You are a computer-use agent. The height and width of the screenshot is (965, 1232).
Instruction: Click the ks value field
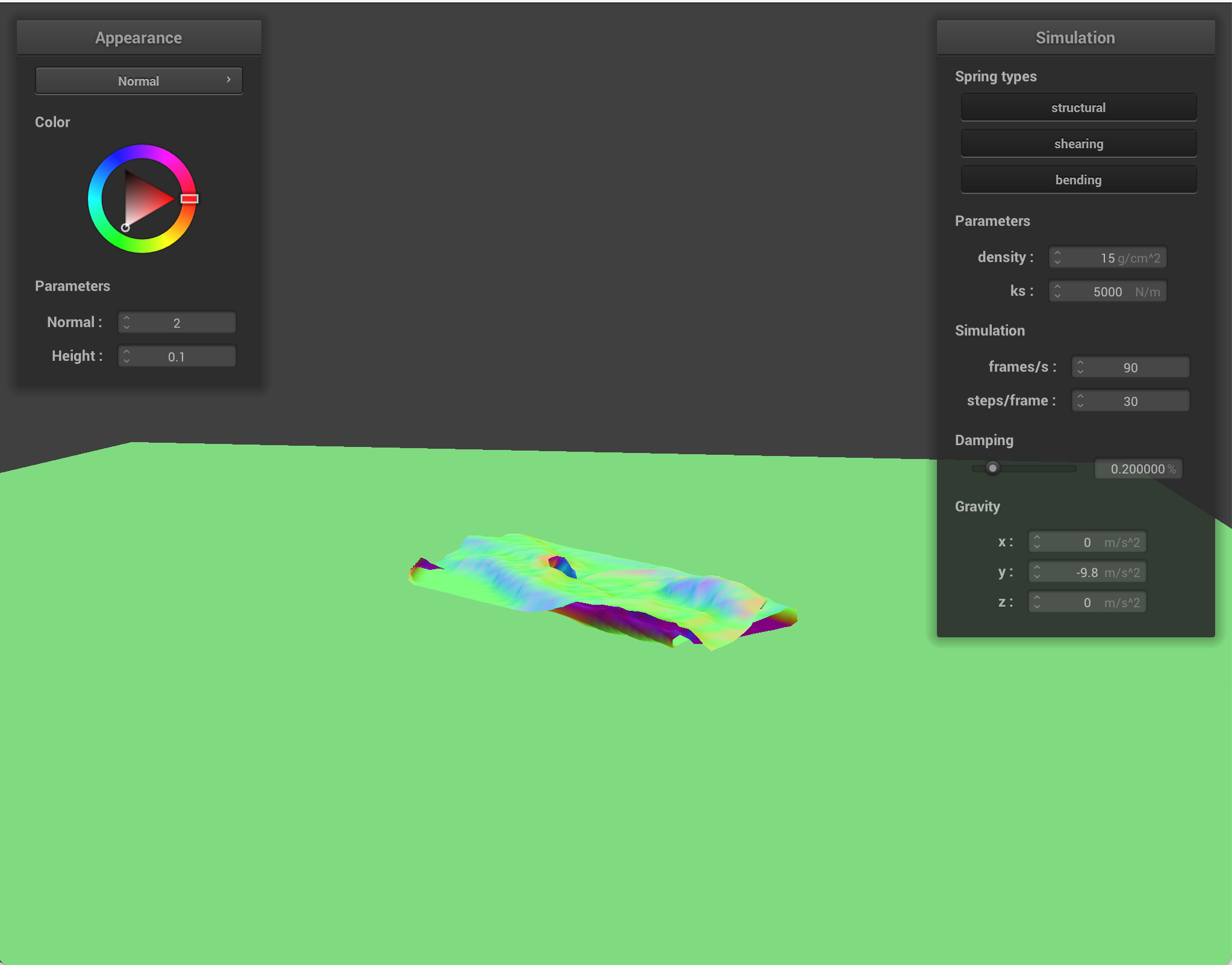click(1107, 292)
